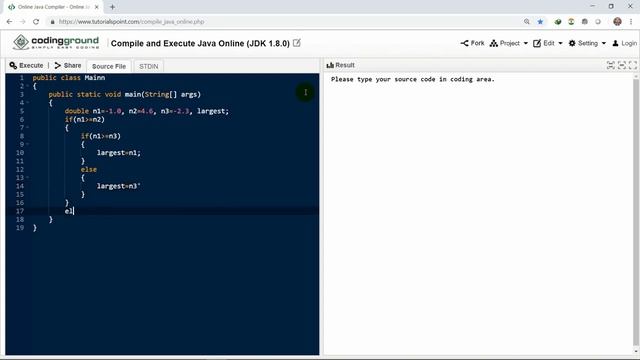Click the Result bar chart icon
Screen dimensions: 640x360
pos(330,65)
